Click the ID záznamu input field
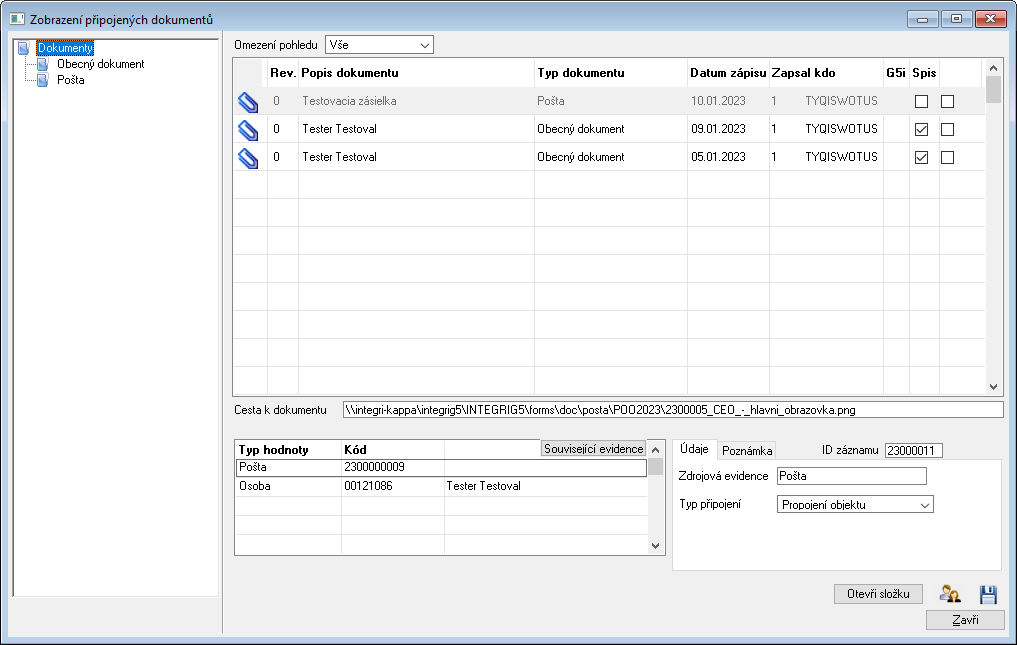 [x=913, y=450]
